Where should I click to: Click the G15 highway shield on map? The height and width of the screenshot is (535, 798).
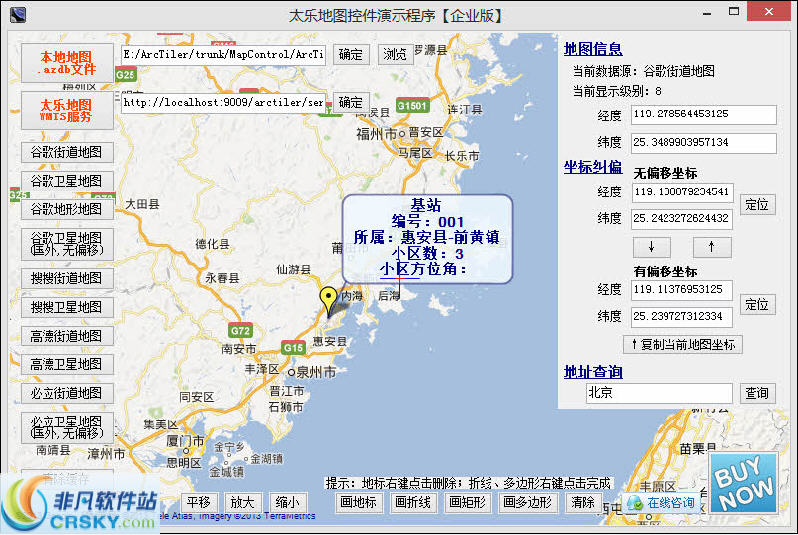(x=293, y=348)
